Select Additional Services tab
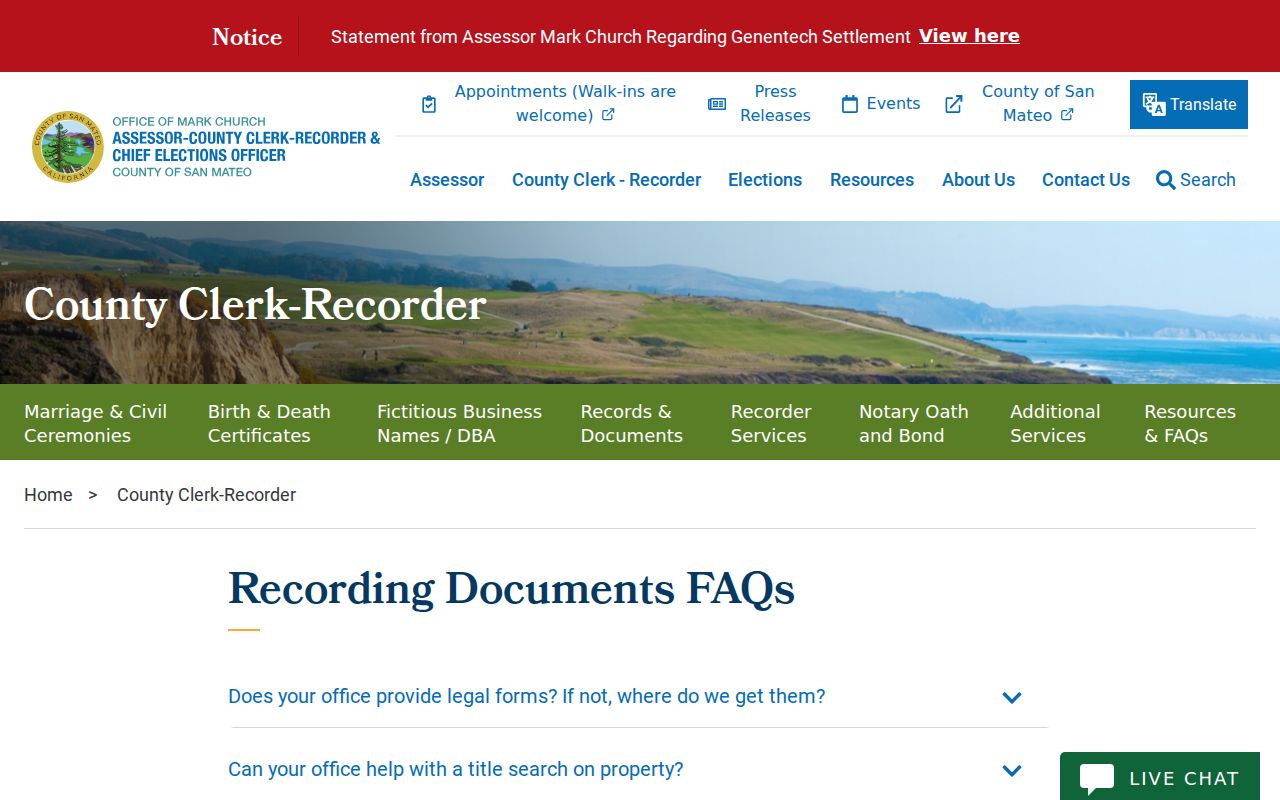The image size is (1280, 800). (x=1055, y=423)
